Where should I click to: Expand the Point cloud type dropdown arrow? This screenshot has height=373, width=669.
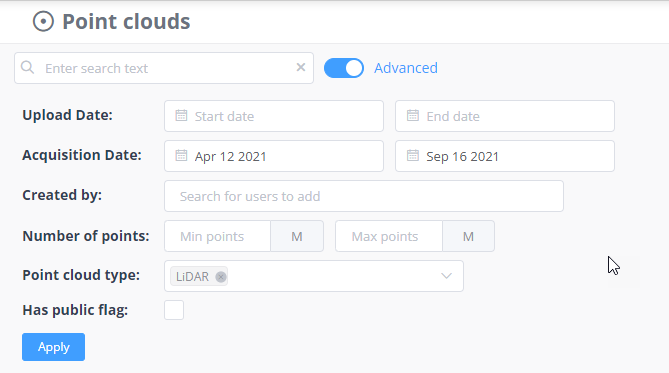446,276
